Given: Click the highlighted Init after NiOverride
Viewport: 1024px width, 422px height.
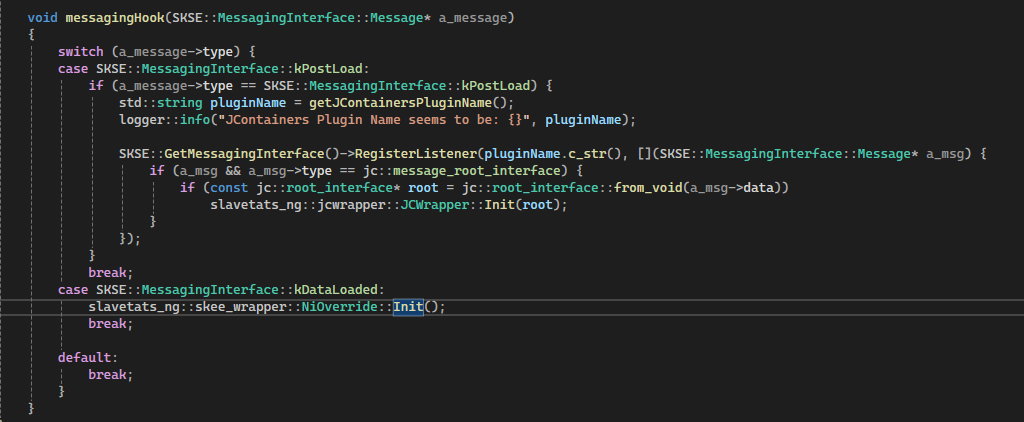Looking at the screenshot, I should click(x=407, y=306).
